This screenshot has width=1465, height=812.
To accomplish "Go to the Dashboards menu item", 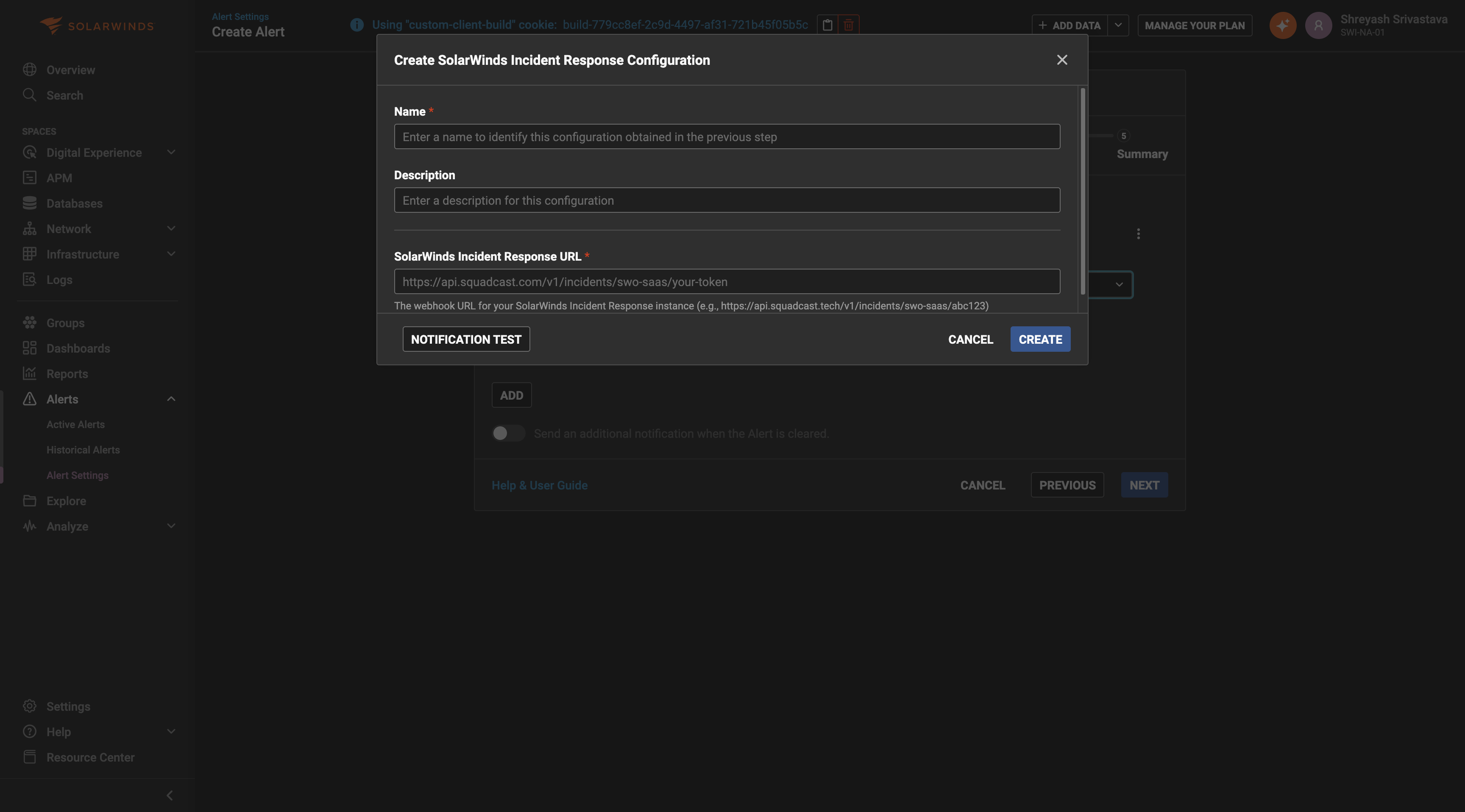I will 78,348.
